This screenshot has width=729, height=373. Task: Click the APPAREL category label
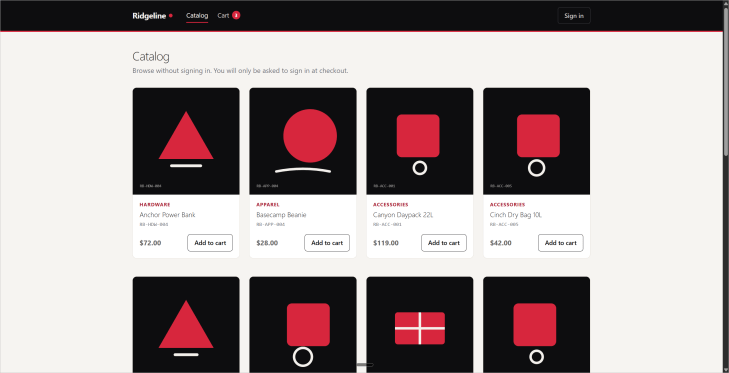[x=268, y=205]
